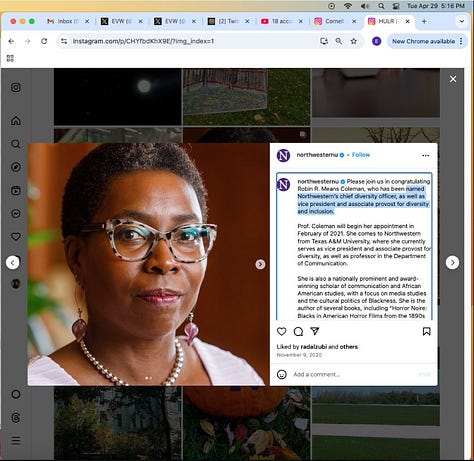
Task: Reload the Instagram page
Action: pos(44,41)
